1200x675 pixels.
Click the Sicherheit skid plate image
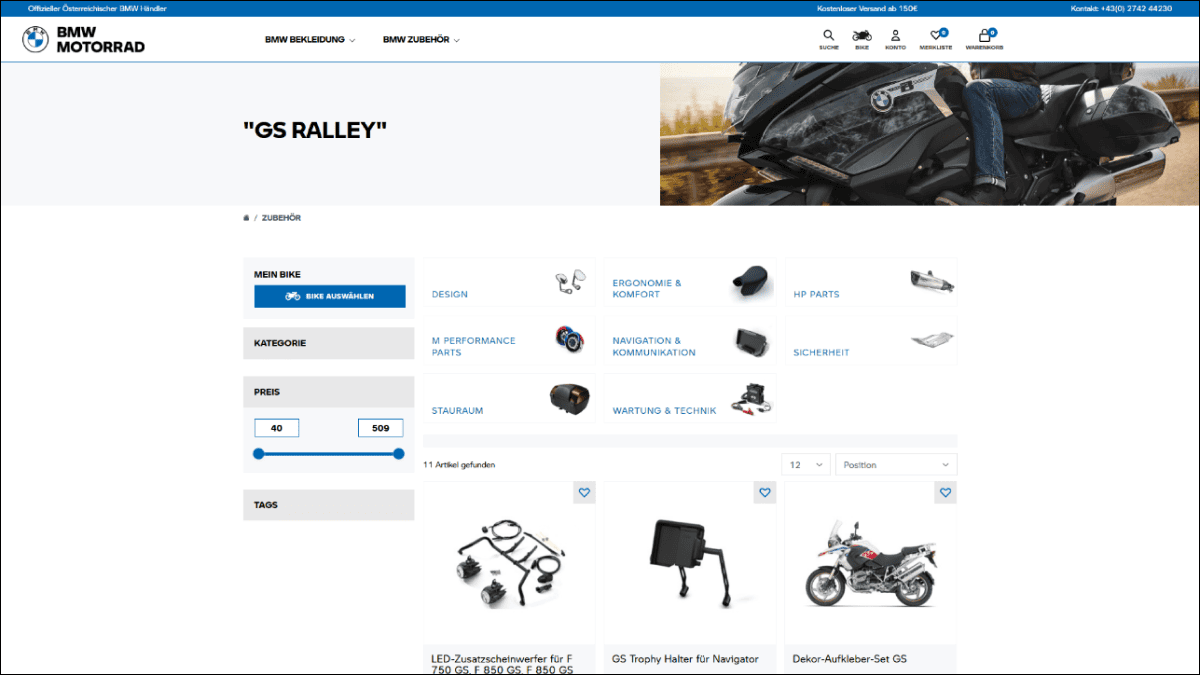point(932,340)
